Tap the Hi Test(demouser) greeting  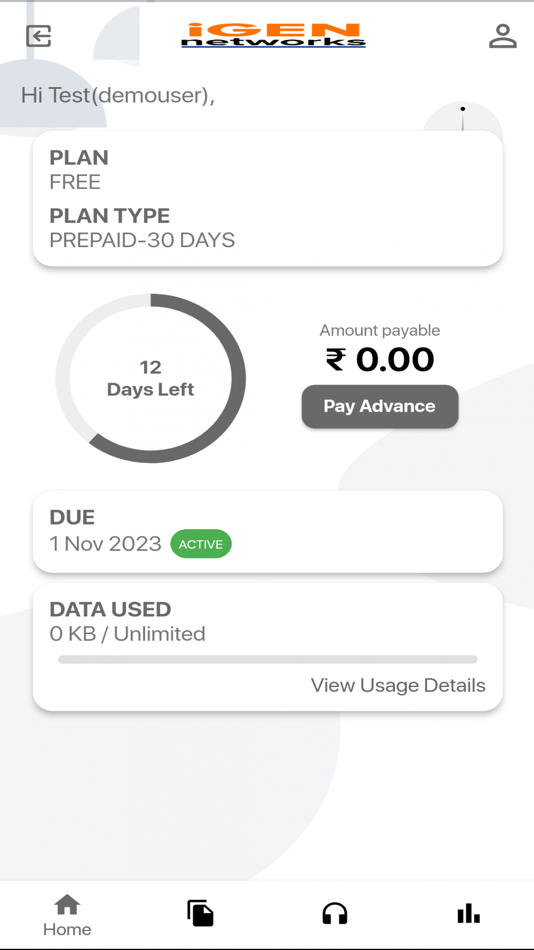click(x=118, y=95)
